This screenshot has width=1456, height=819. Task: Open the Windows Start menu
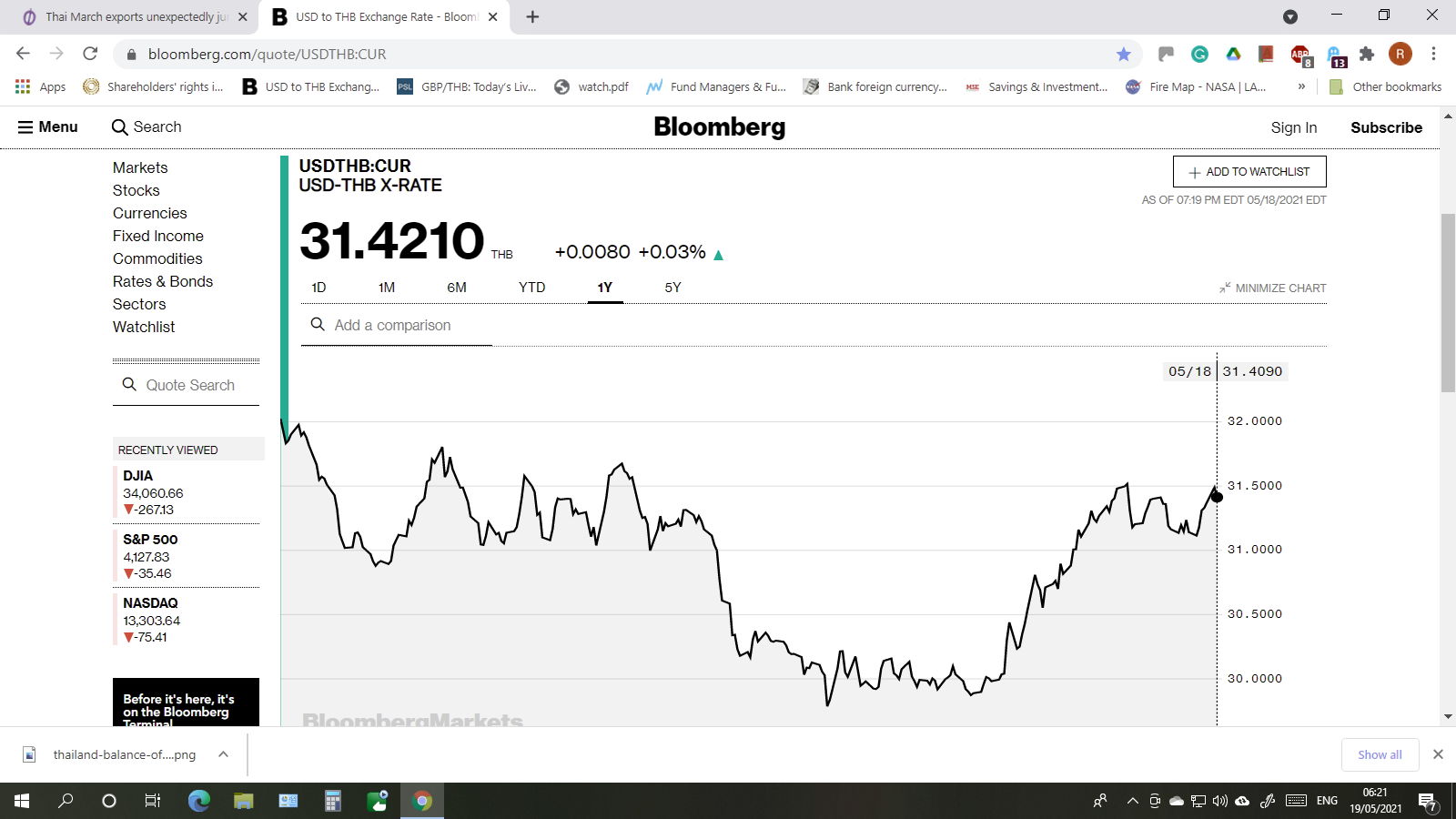[x=22, y=801]
